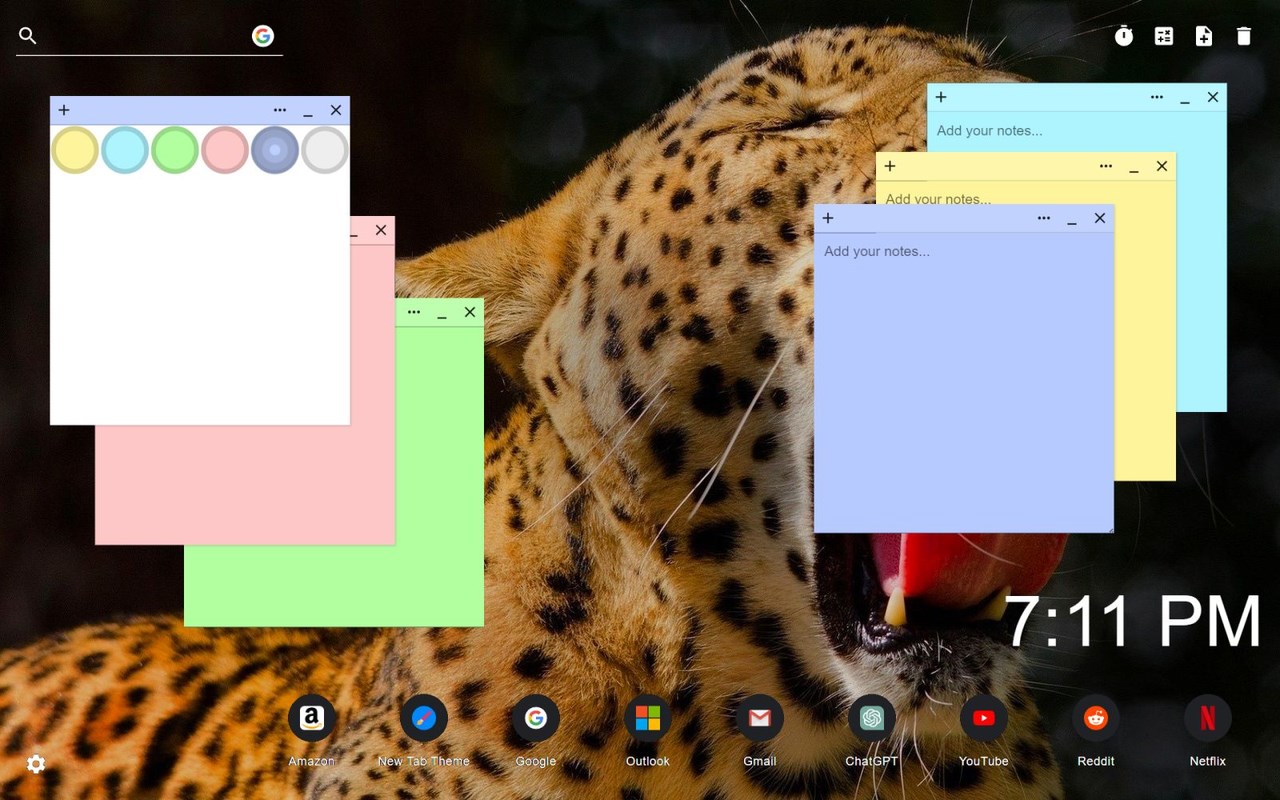Click the Google logo in search bar
This screenshot has width=1280, height=800.
[263, 36]
